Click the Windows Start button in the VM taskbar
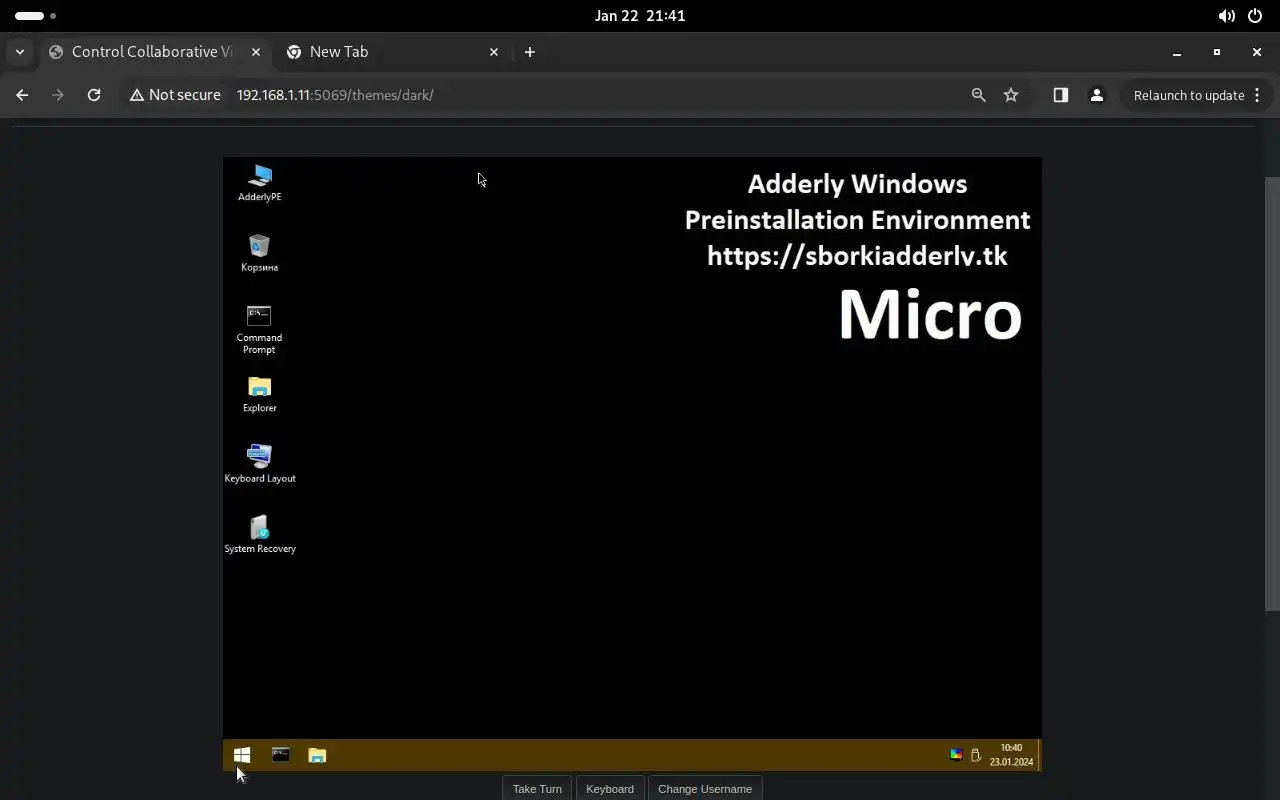 click(241, 755)
